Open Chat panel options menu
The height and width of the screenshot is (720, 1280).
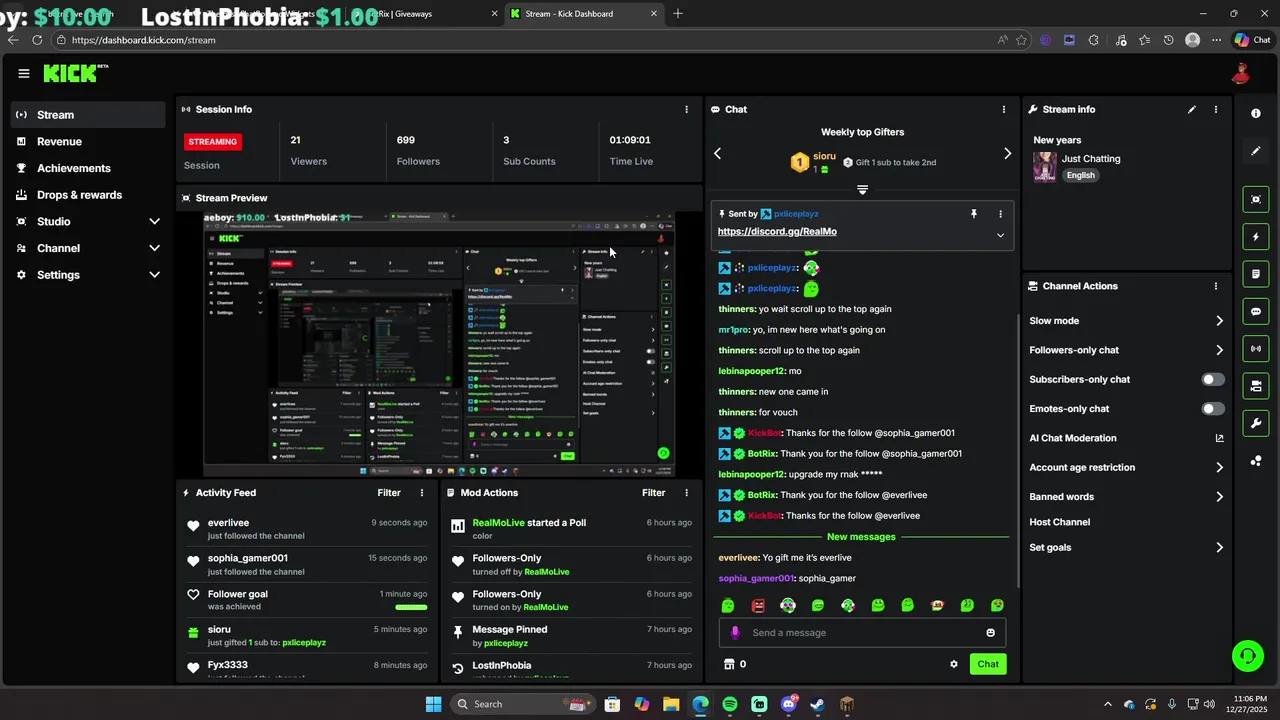pyautogui.click(x=1004, y=109)
